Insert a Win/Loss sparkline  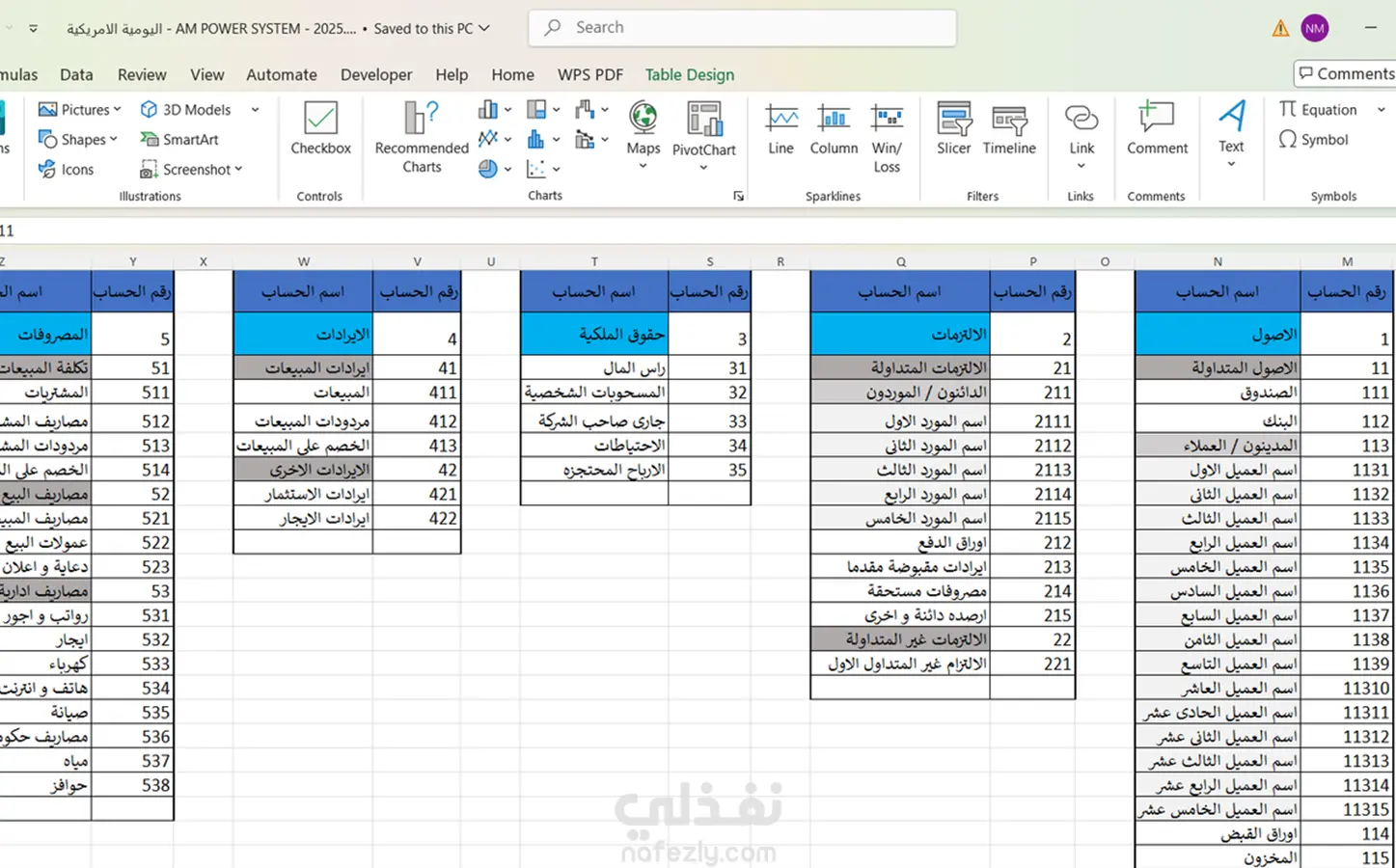tap(887, 138)
